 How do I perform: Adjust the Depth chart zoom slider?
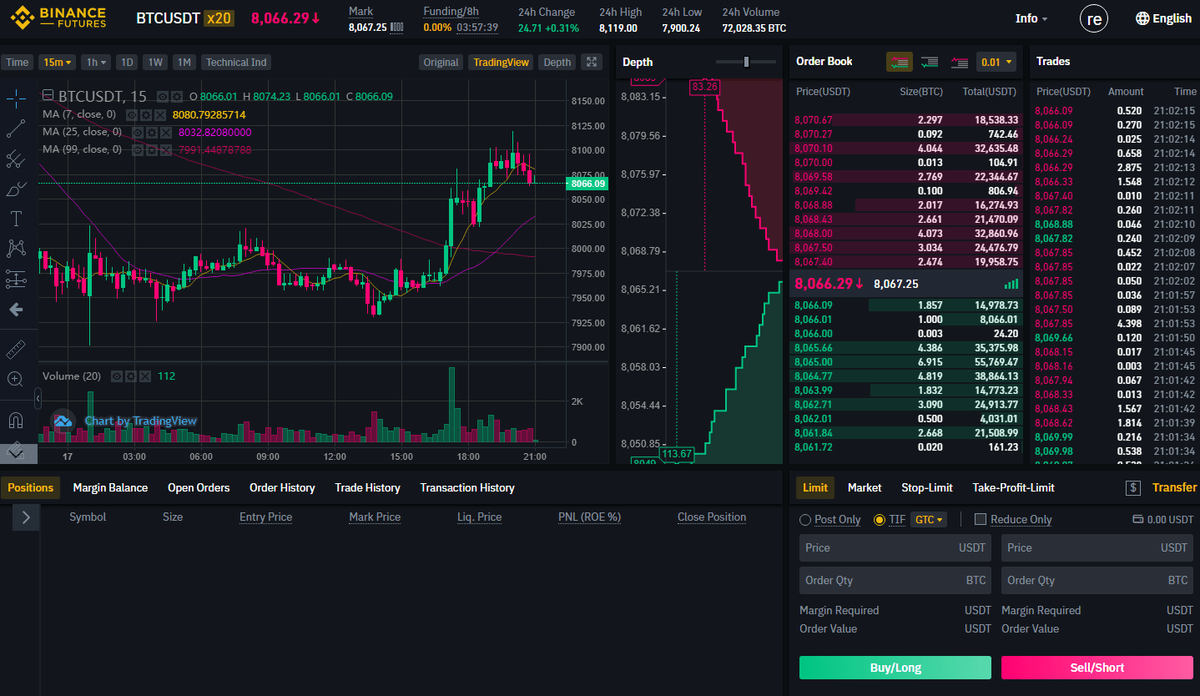click(747, 62)
